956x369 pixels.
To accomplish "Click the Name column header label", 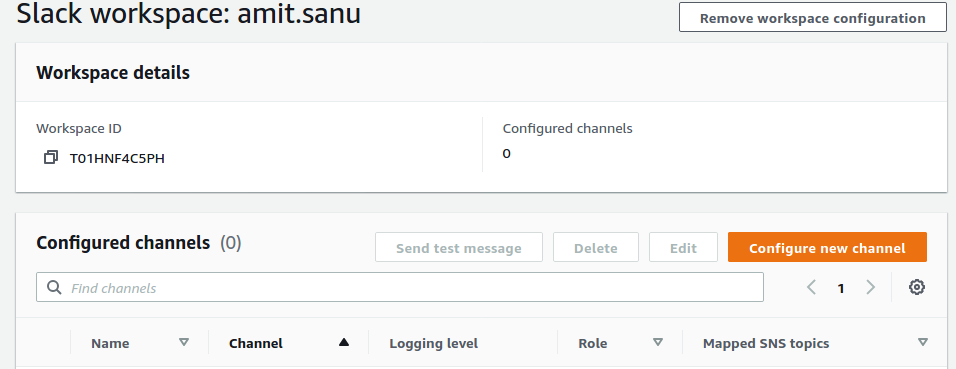I will click(110, 343).
